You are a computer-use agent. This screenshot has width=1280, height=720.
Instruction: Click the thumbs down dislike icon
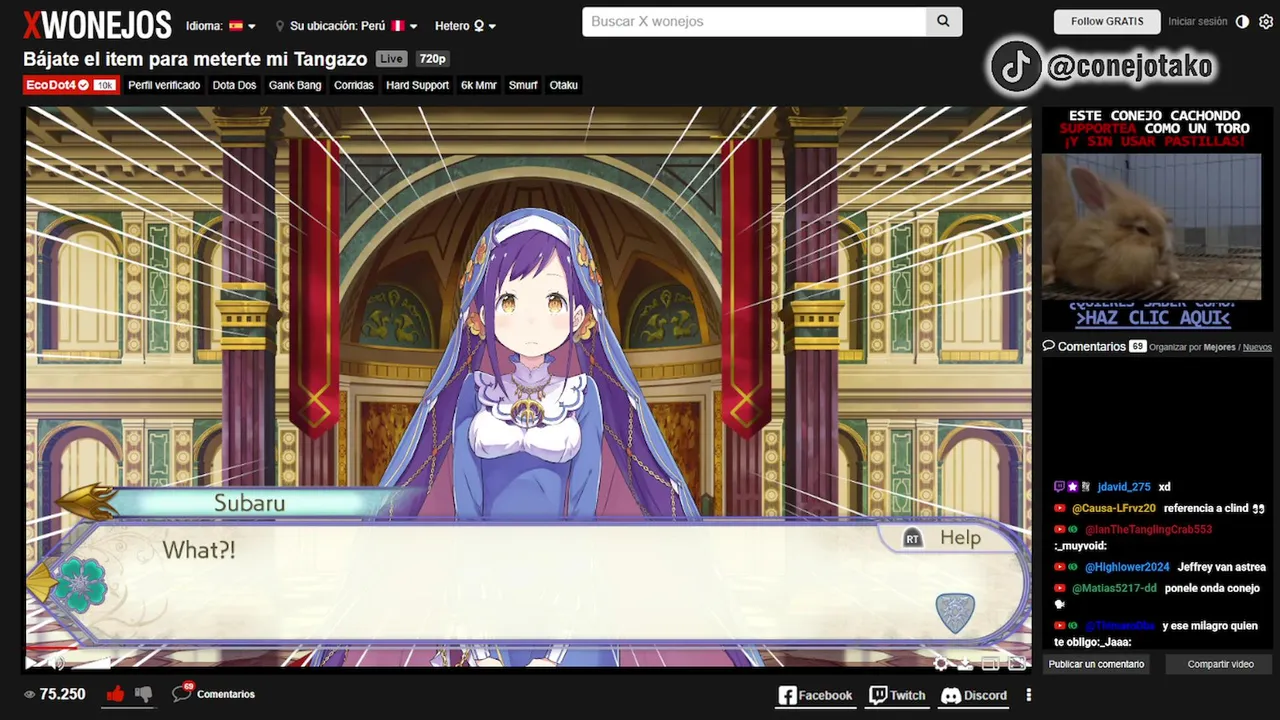click(x=143, y=693)
